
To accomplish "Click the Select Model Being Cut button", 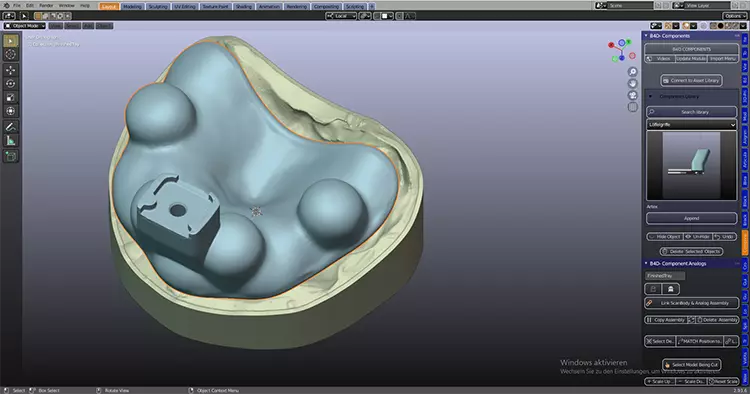I will [691, 364].
